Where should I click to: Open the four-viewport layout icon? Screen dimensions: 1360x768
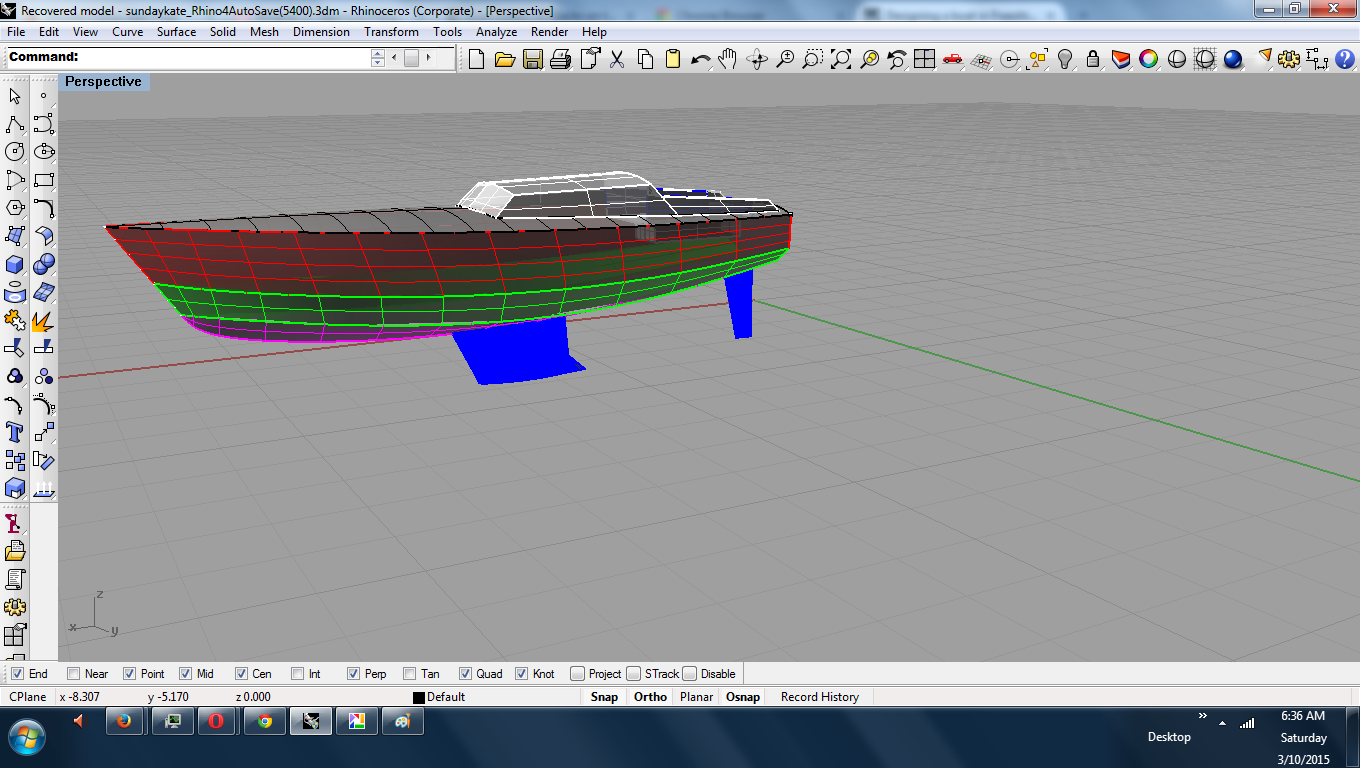pyautogui.click(x=924, y=59)
